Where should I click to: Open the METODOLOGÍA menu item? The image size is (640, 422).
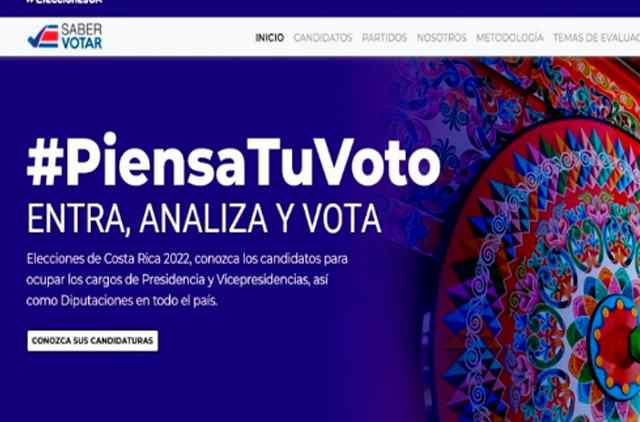(510, 38)
